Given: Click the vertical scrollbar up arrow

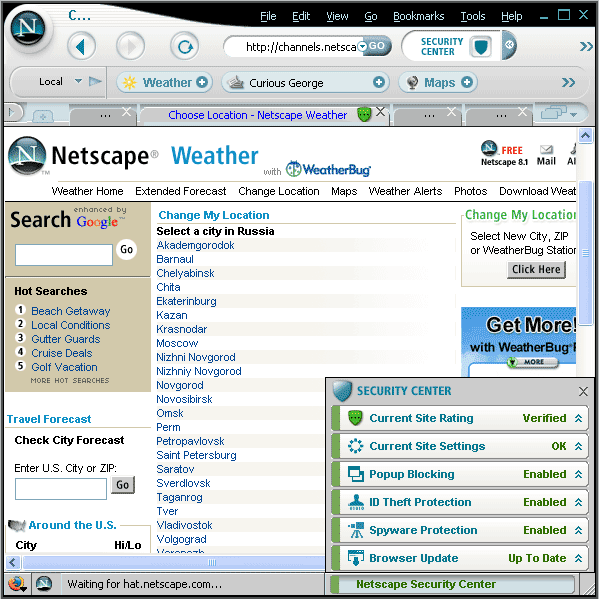Looking at the screenshot, I should pyautogui.click(x=585, y=135).
